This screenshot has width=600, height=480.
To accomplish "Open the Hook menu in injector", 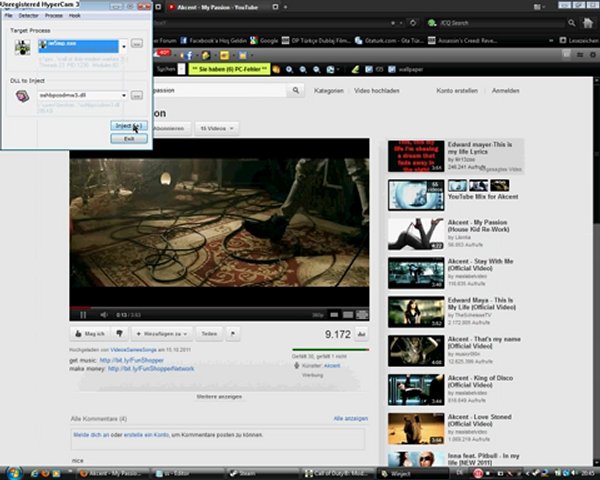I will (75, 16).
